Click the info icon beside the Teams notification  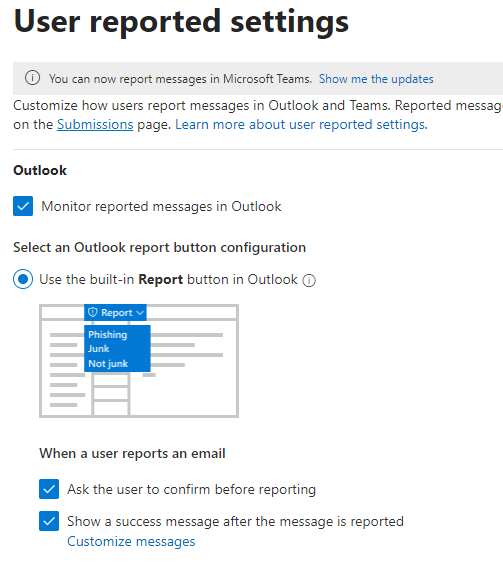(32, 78)
